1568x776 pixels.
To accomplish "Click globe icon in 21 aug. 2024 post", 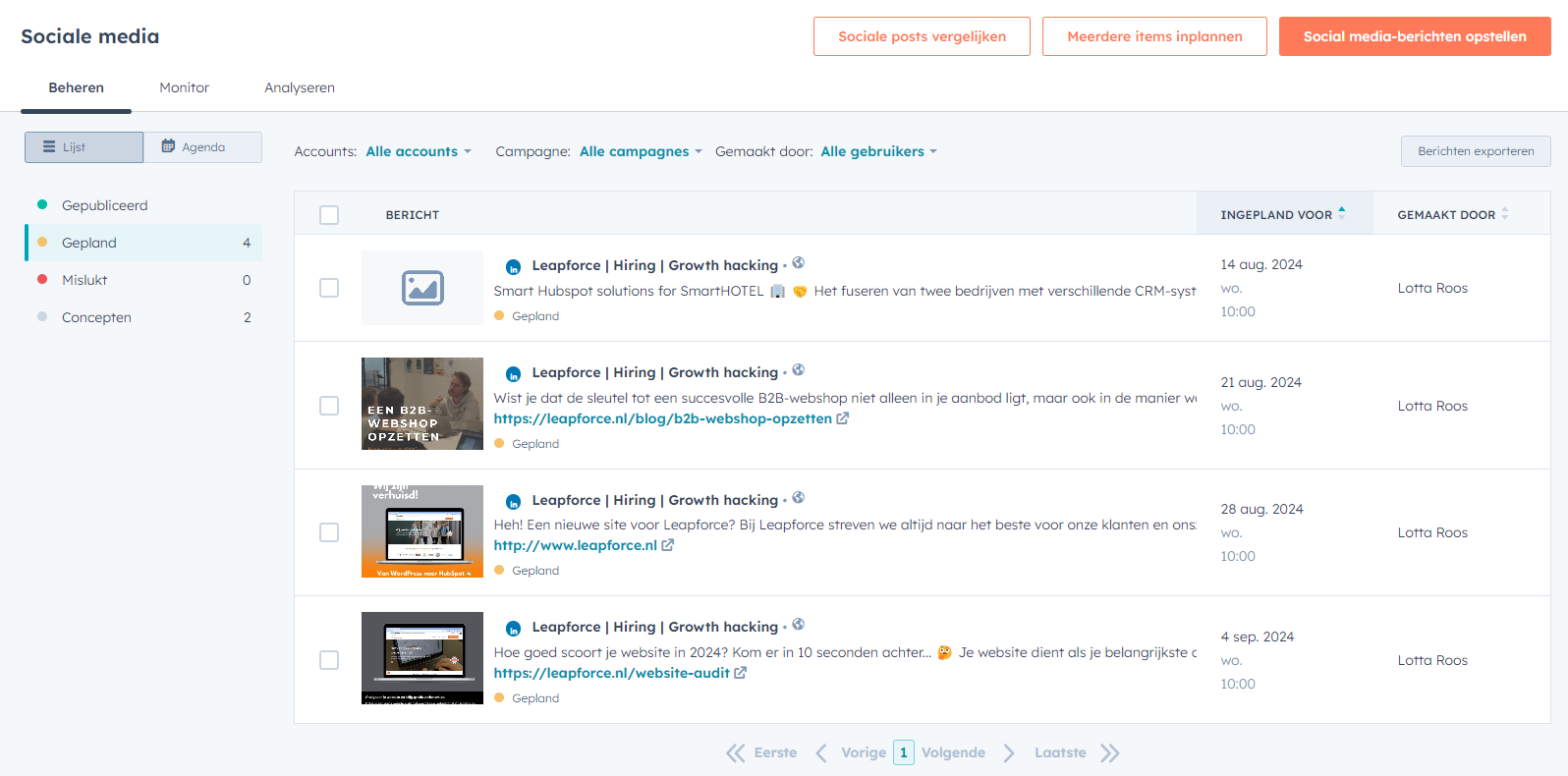I will [x=799, y=369].
